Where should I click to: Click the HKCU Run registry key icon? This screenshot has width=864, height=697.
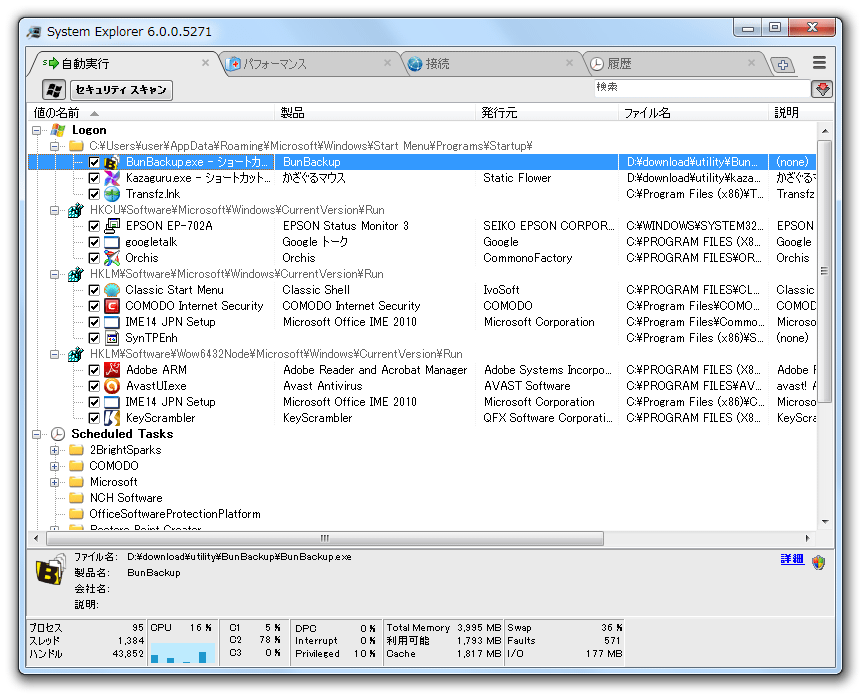pyautogui.click(x=76, y=210)
